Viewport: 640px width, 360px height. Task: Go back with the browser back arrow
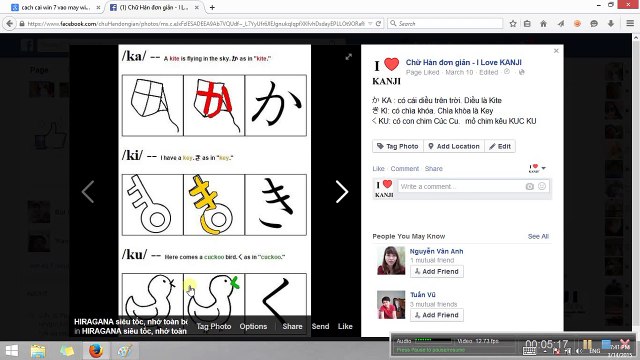click(9, 24)
